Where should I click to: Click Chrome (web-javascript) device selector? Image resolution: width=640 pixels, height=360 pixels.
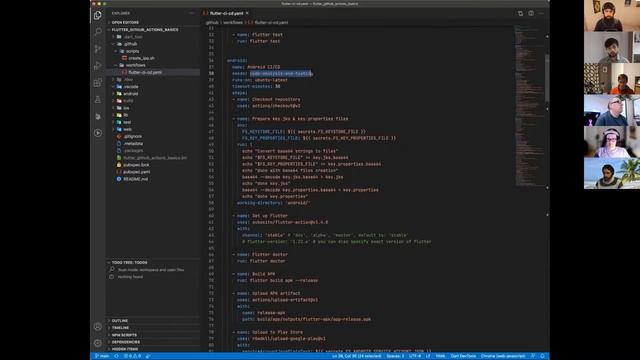tap(503, 356)
